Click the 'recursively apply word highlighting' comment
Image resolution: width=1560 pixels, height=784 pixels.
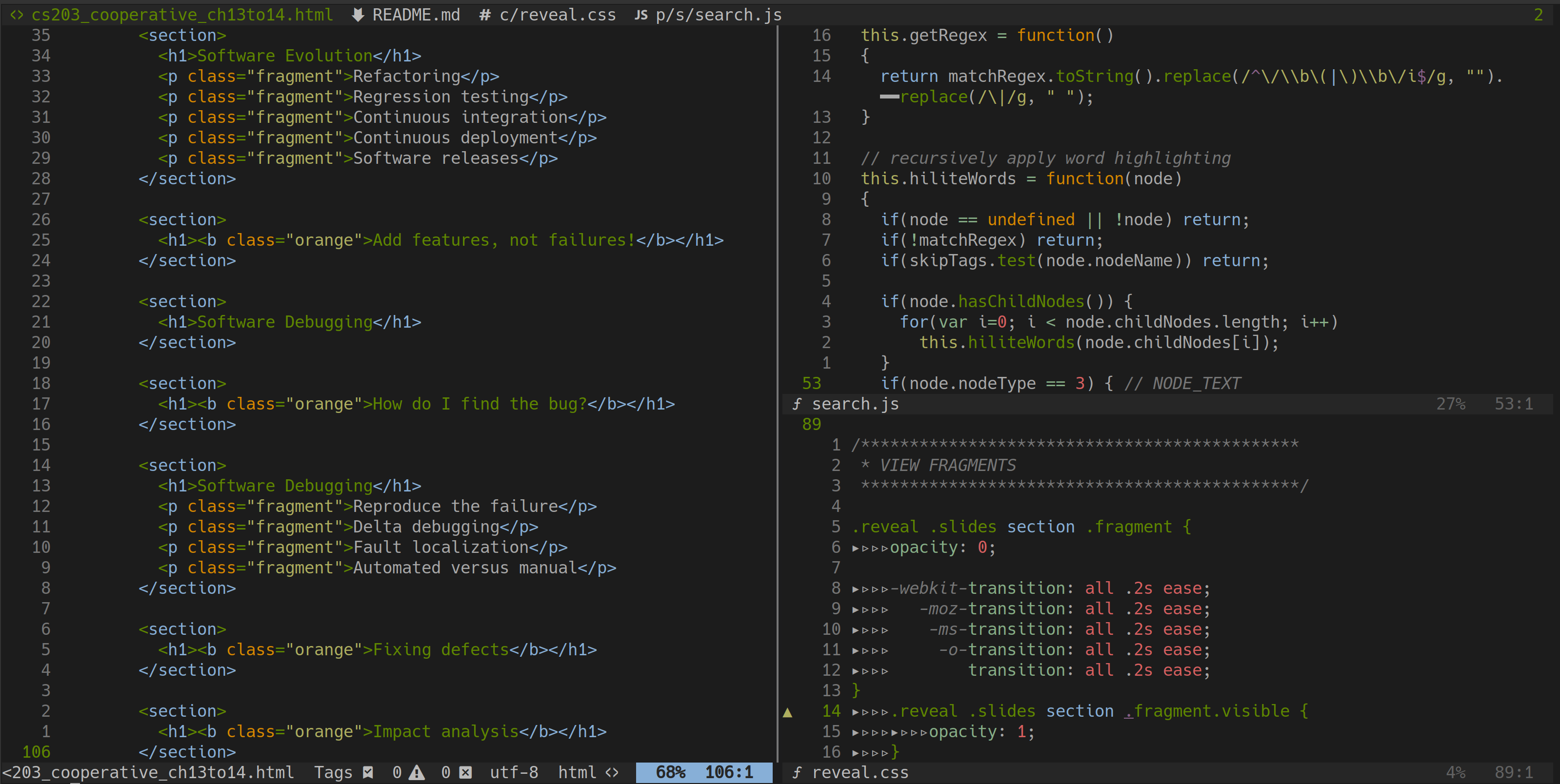pyautogui.click(x=1045, y=158)
